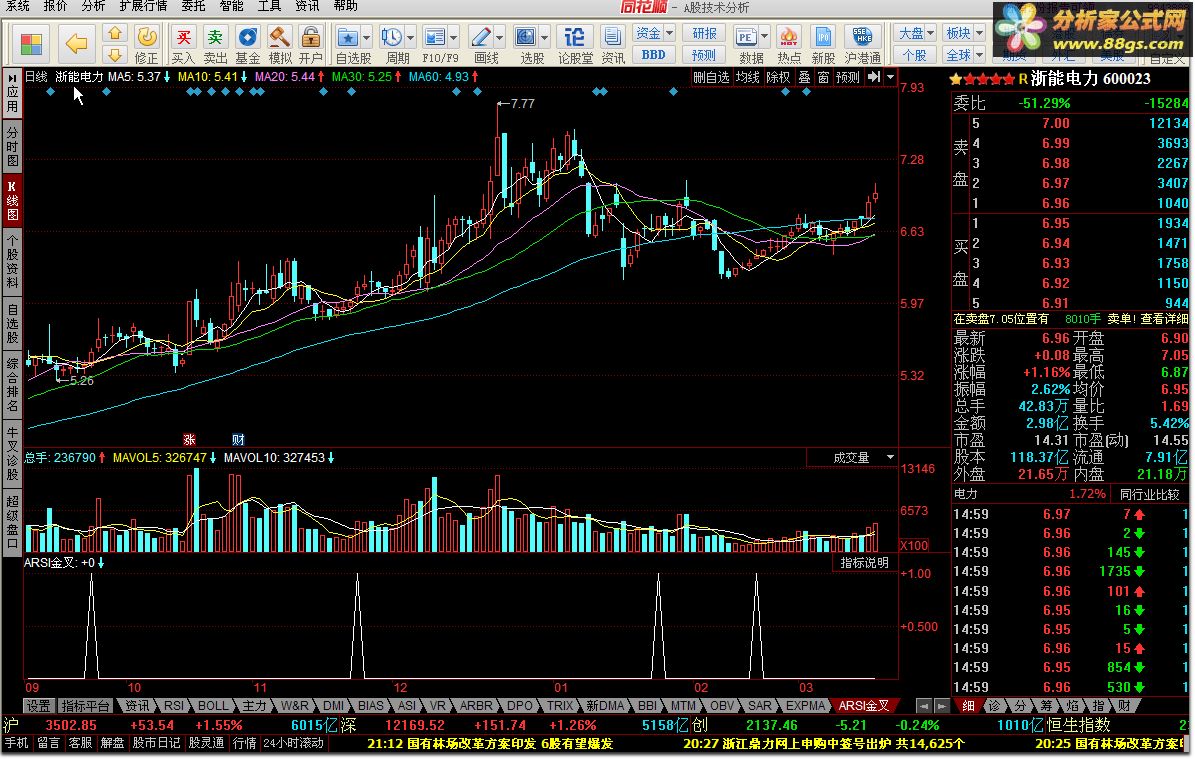Click the 同行业比较 link
The image size is (1195, 759).
pyautogui.click(x=1150, y=494)
